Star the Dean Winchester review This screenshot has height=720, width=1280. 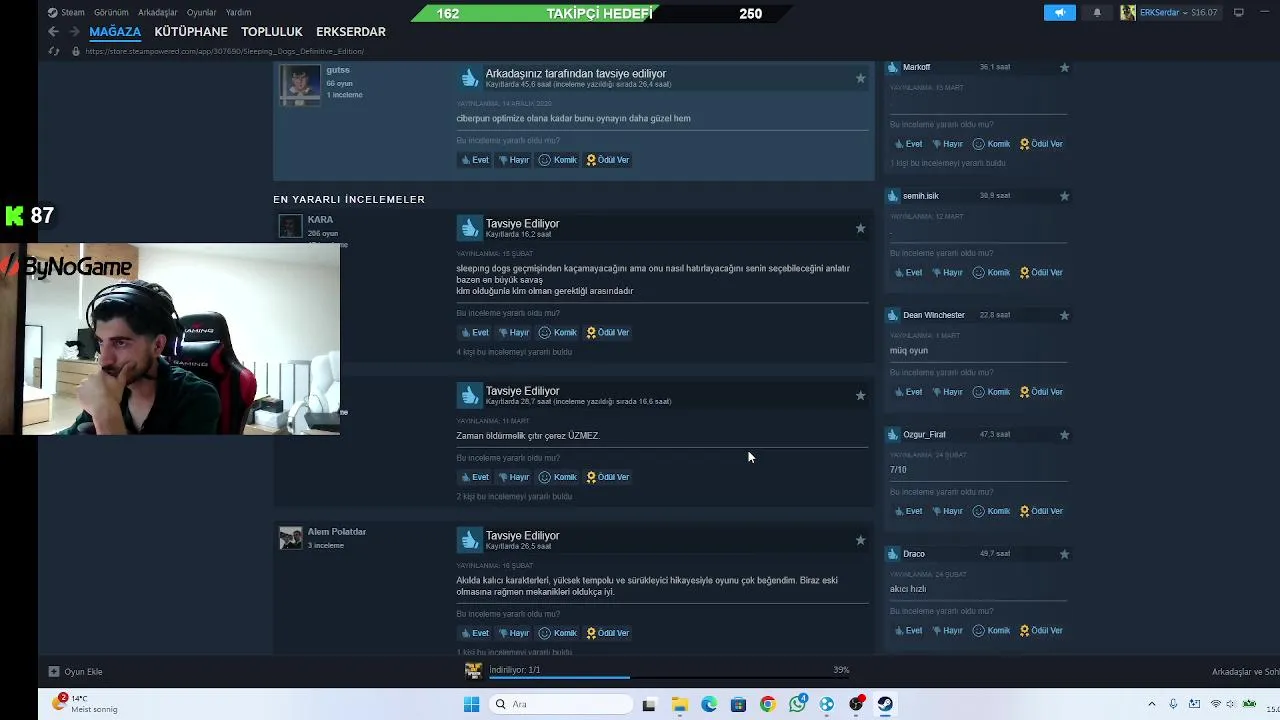pyautogui.click(x=1064, y=315)
